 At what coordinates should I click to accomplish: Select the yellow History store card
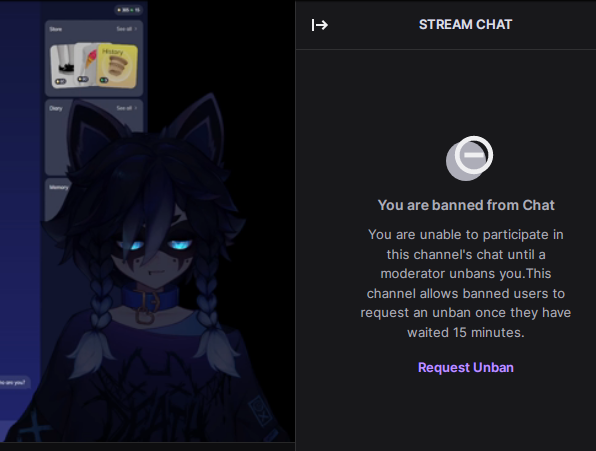click(x=117, y=66)
